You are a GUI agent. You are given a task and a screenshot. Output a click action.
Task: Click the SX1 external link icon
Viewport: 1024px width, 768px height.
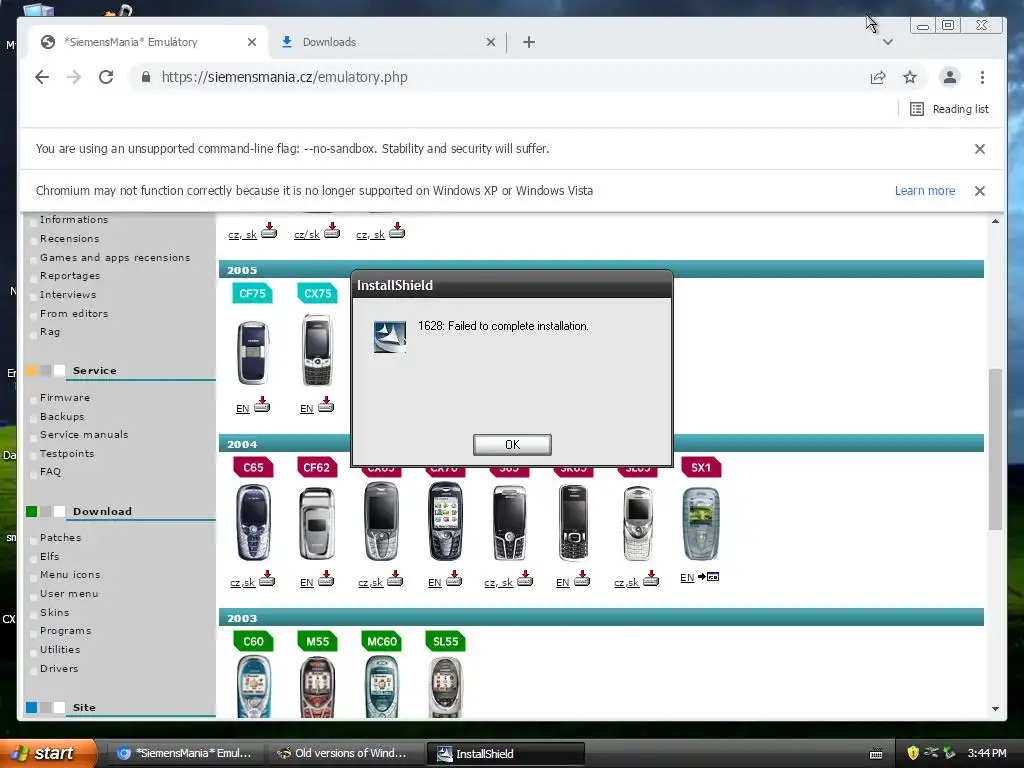[709, 577]
